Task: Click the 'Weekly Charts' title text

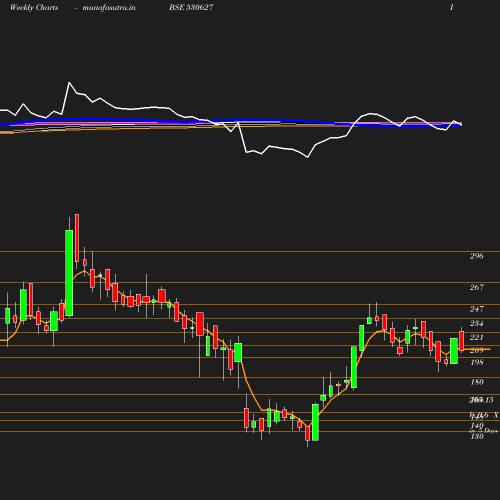Action: [34, 7]
